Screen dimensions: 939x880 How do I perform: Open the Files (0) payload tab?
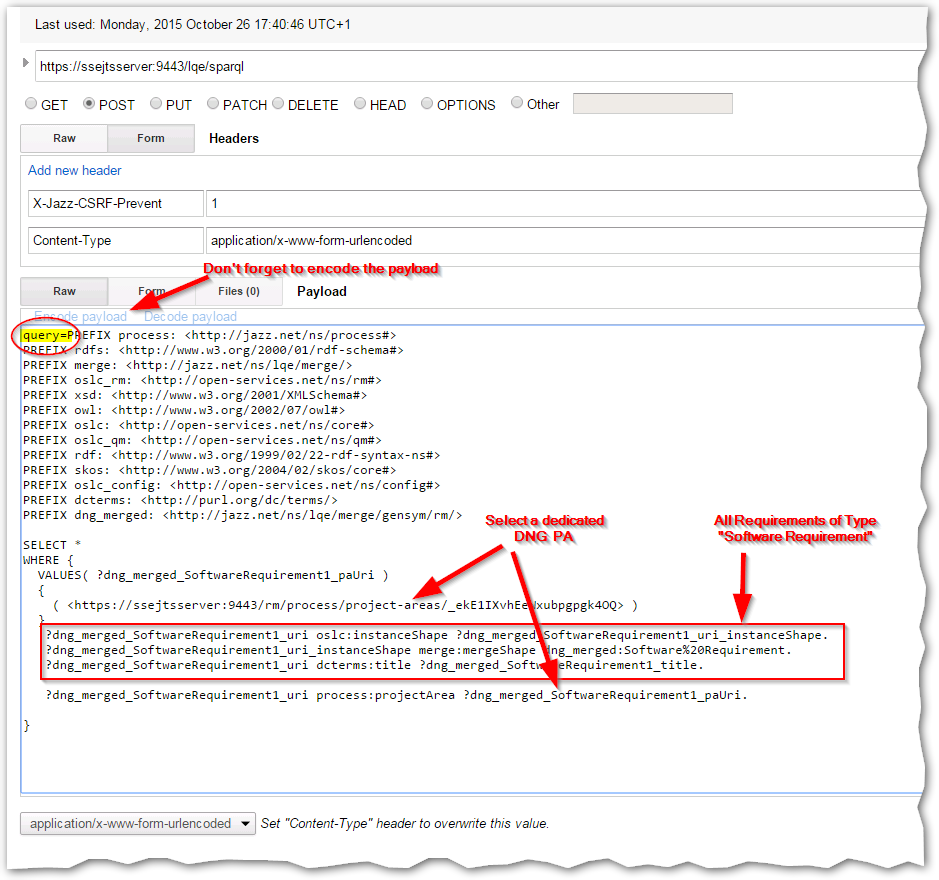point(238,292)
